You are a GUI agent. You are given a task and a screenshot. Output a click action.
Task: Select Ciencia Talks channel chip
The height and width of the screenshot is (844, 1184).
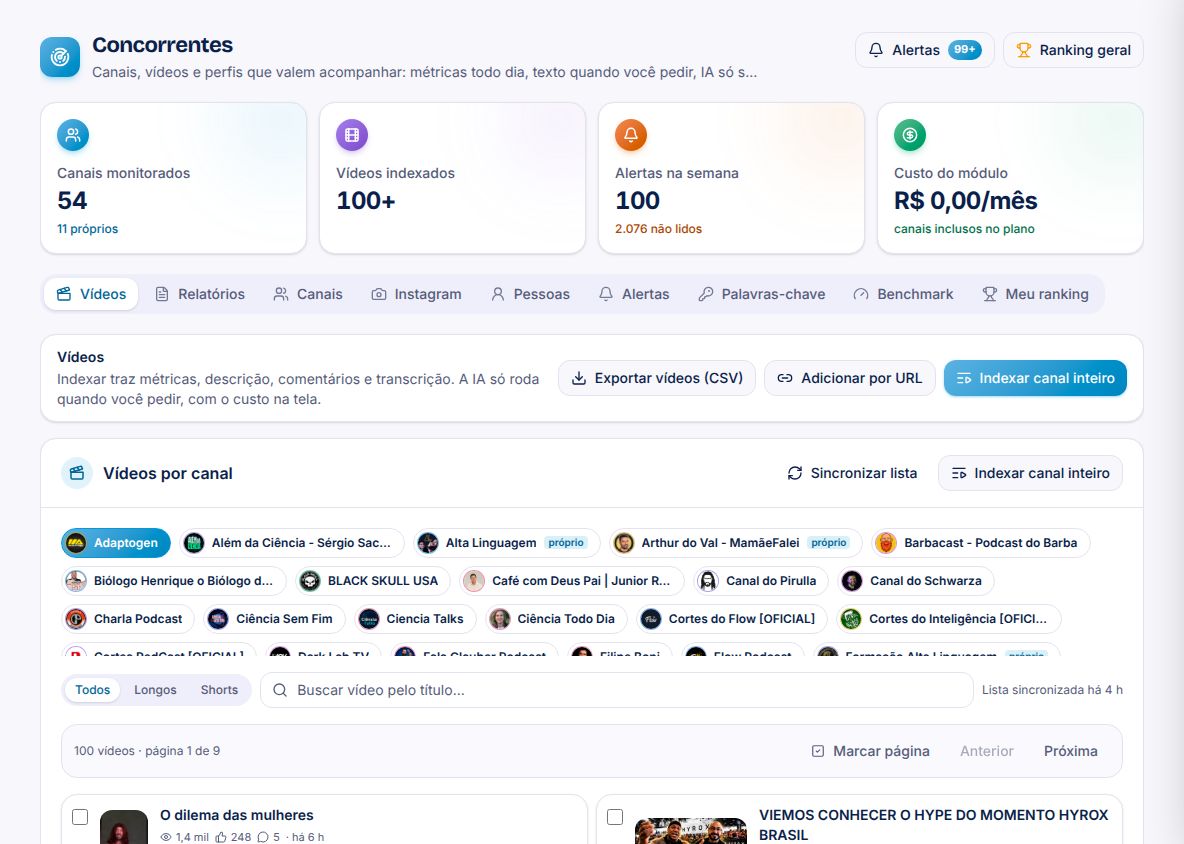coord(415,619)
